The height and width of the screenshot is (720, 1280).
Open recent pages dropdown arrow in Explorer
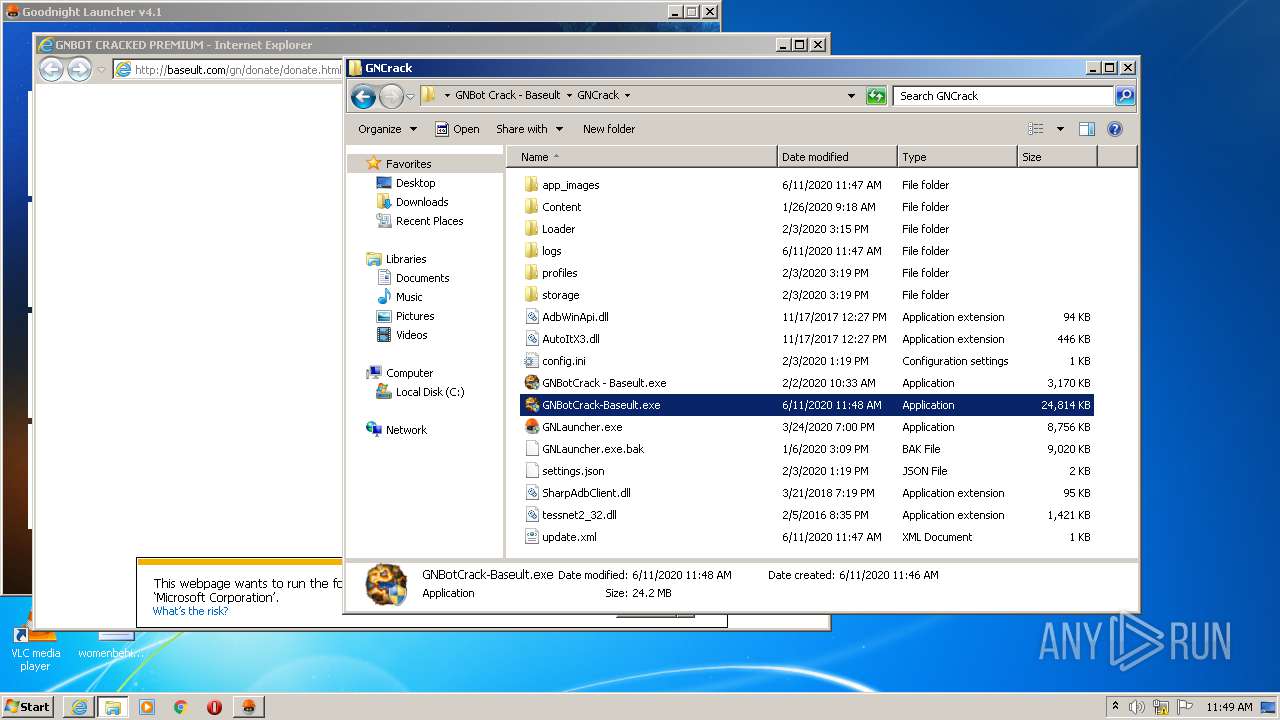pyautogui.click(x=410, y=97)
